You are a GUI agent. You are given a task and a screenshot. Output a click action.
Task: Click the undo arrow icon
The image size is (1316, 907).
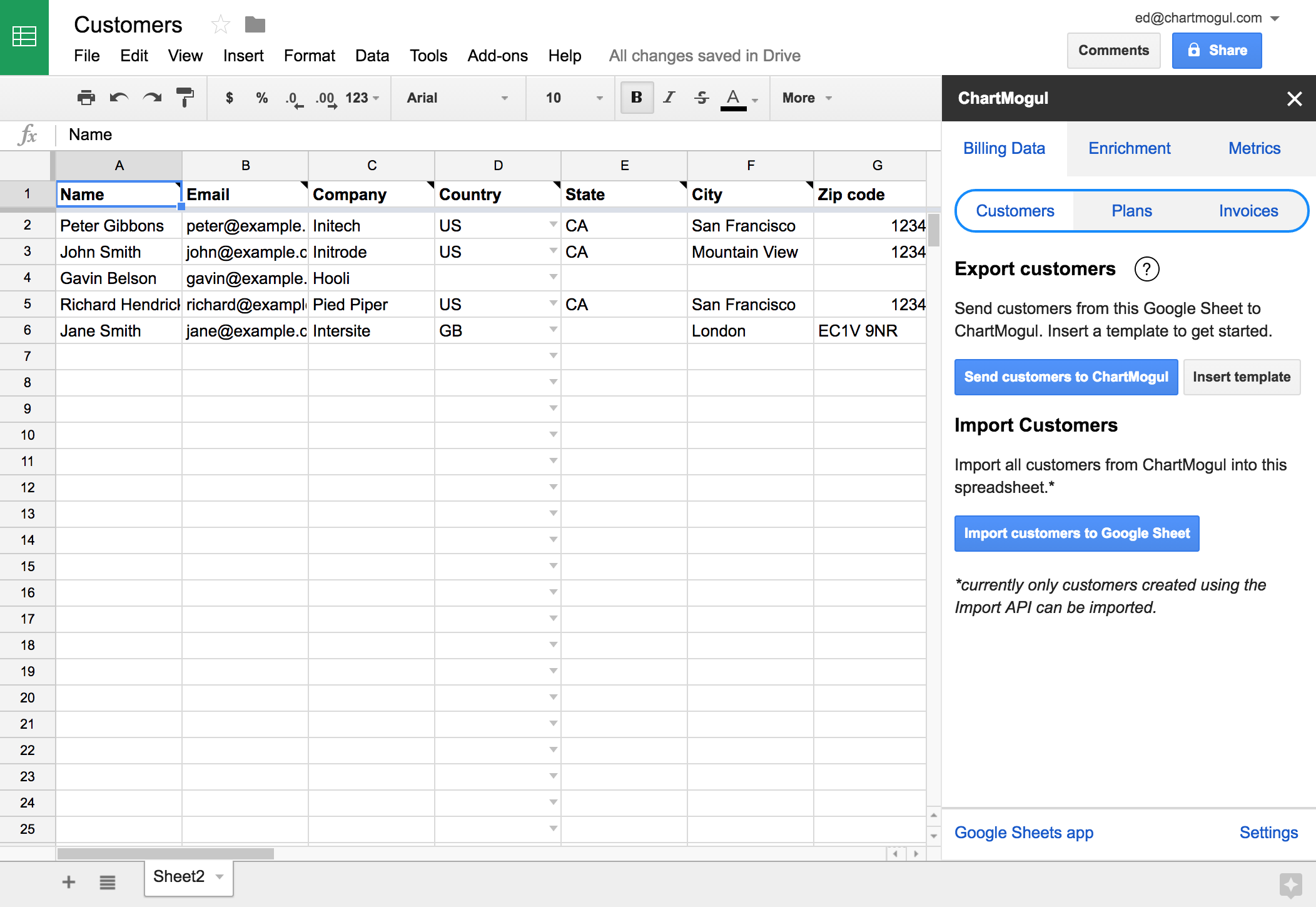point(119,98)
